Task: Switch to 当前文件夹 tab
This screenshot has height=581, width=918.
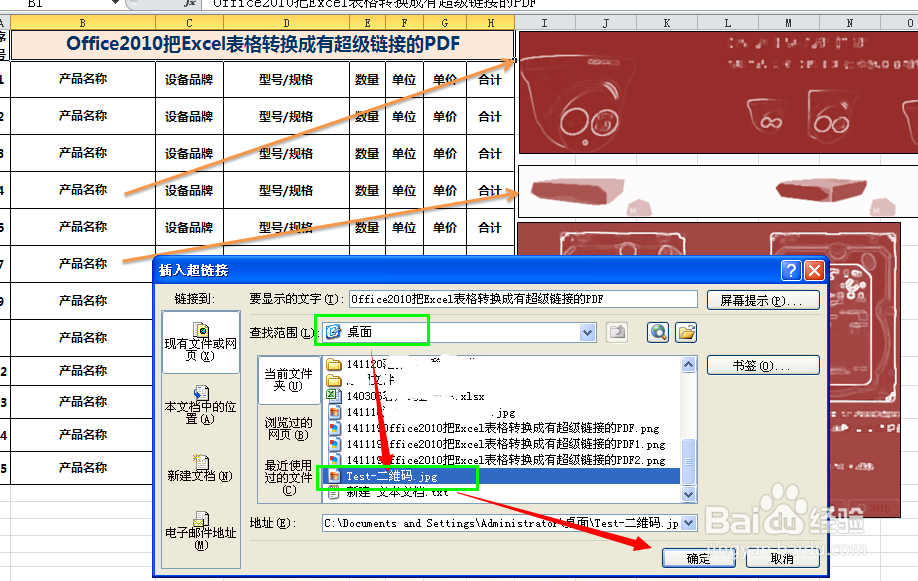Action: coord(289,380)
